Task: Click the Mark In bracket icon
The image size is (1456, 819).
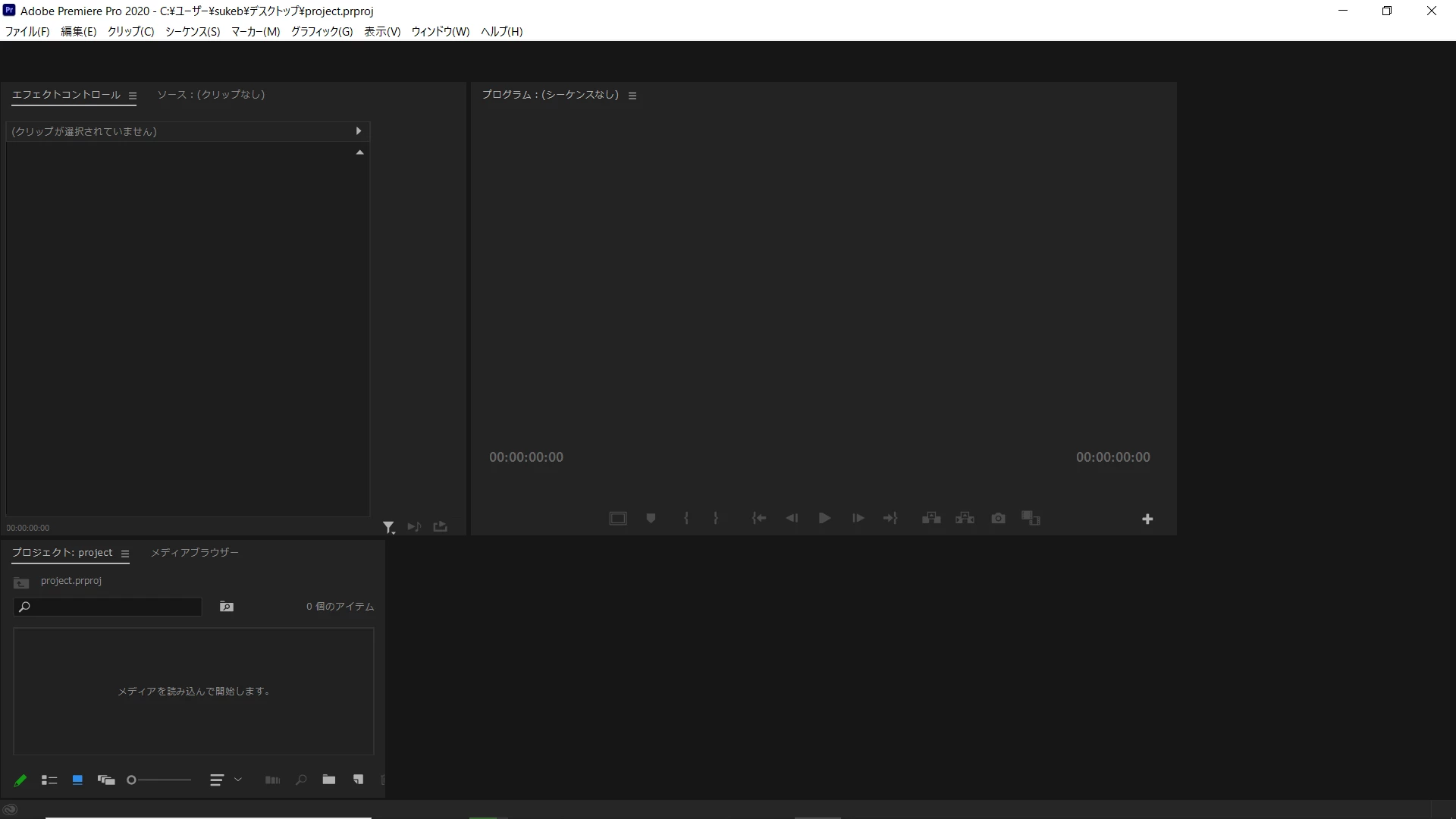Action: (686, 519)
